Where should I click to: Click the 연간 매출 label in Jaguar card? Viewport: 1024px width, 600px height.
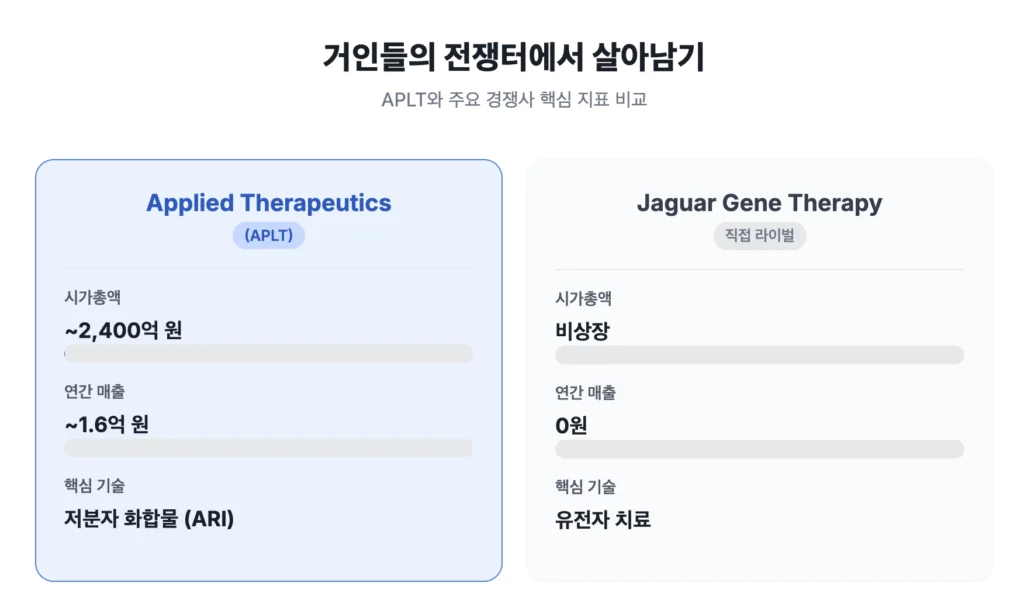(x=585, y=393)
